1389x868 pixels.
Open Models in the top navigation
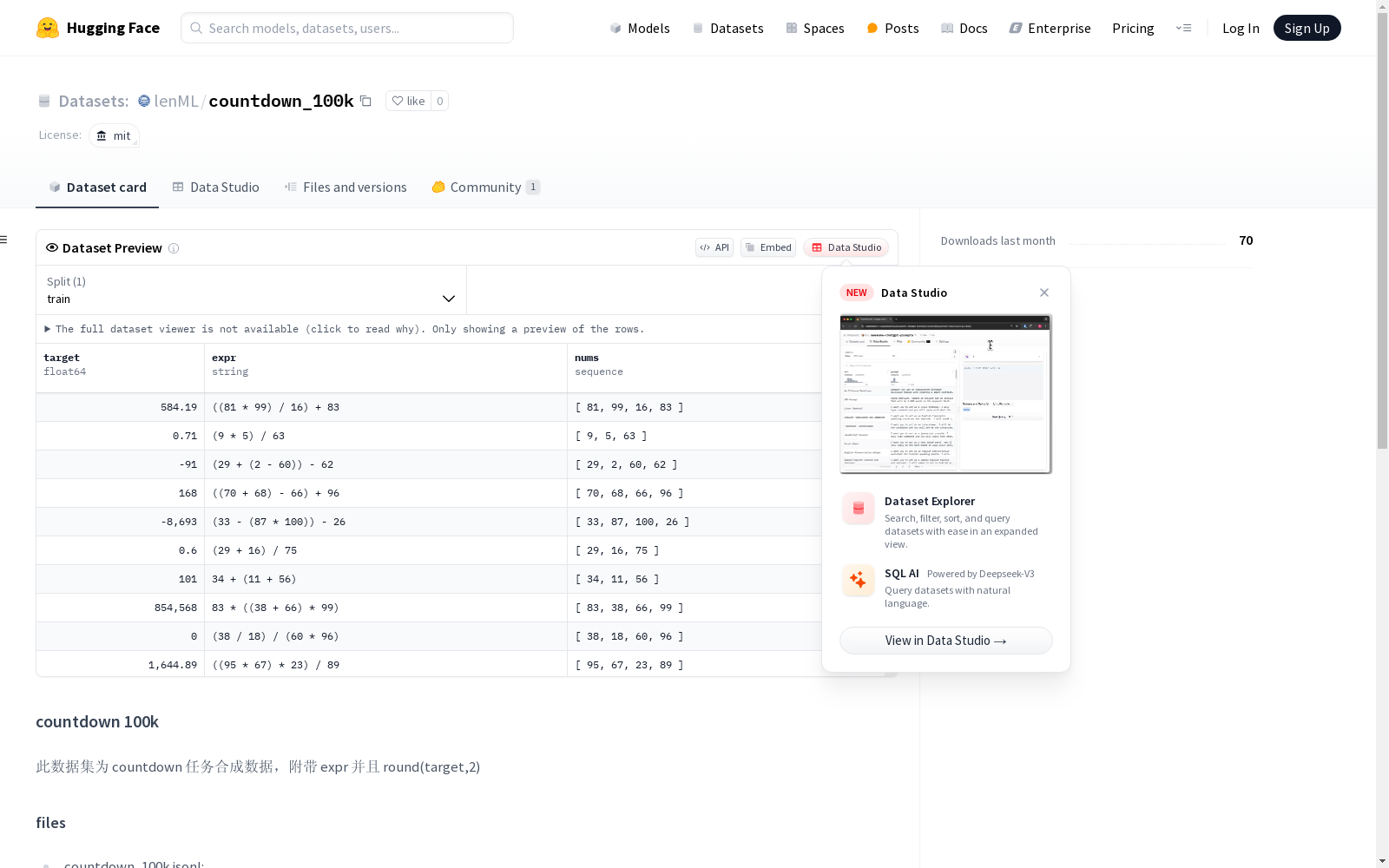(640, 29)
